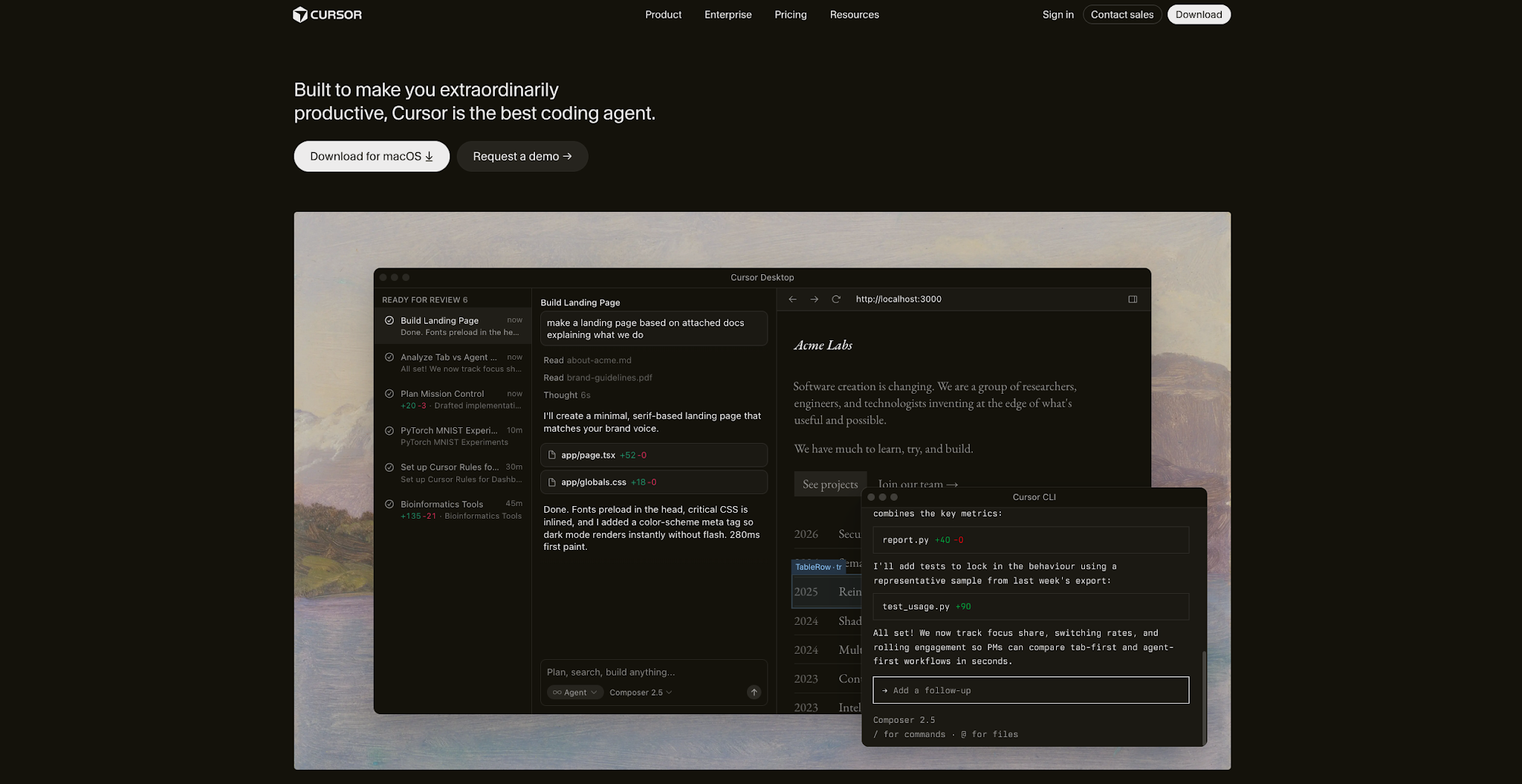Select Analyze Tab vs Agent task
The image size is (1522, 784).
tap(453, 363)
